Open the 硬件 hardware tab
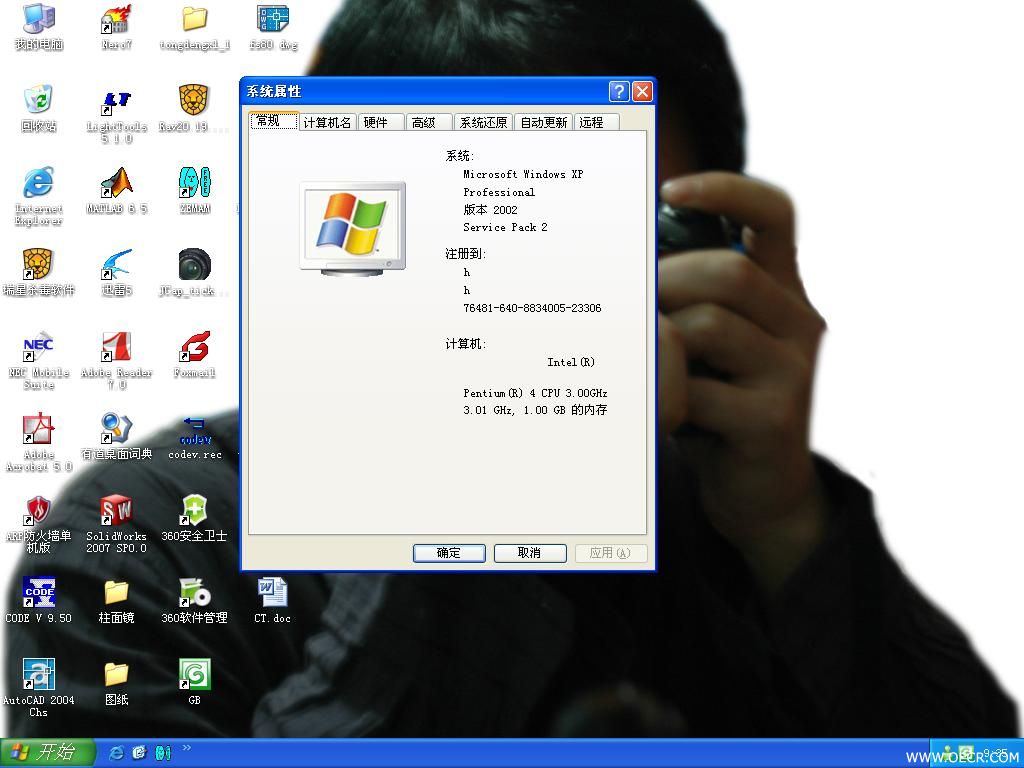The height and width of the screenshot is (768, 1024). [381, 122]
